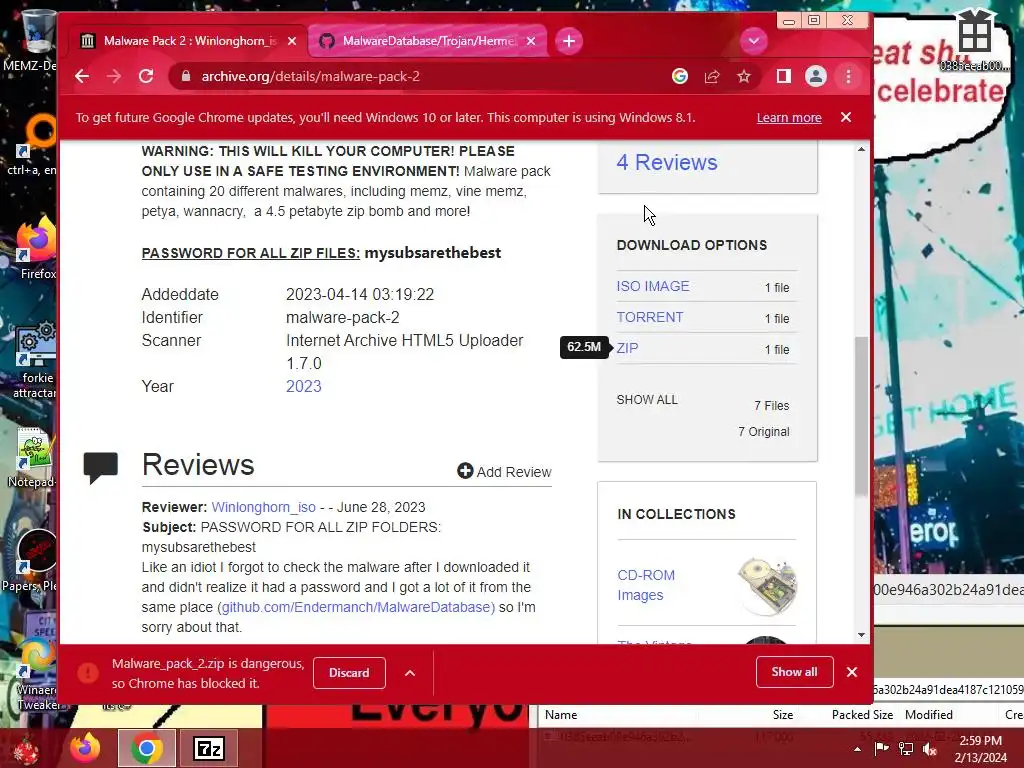Image resolution: width=1024 pixels, height=768 pixels.
Task: Download the TORRENT option
Action: click(x=650, y=317)
